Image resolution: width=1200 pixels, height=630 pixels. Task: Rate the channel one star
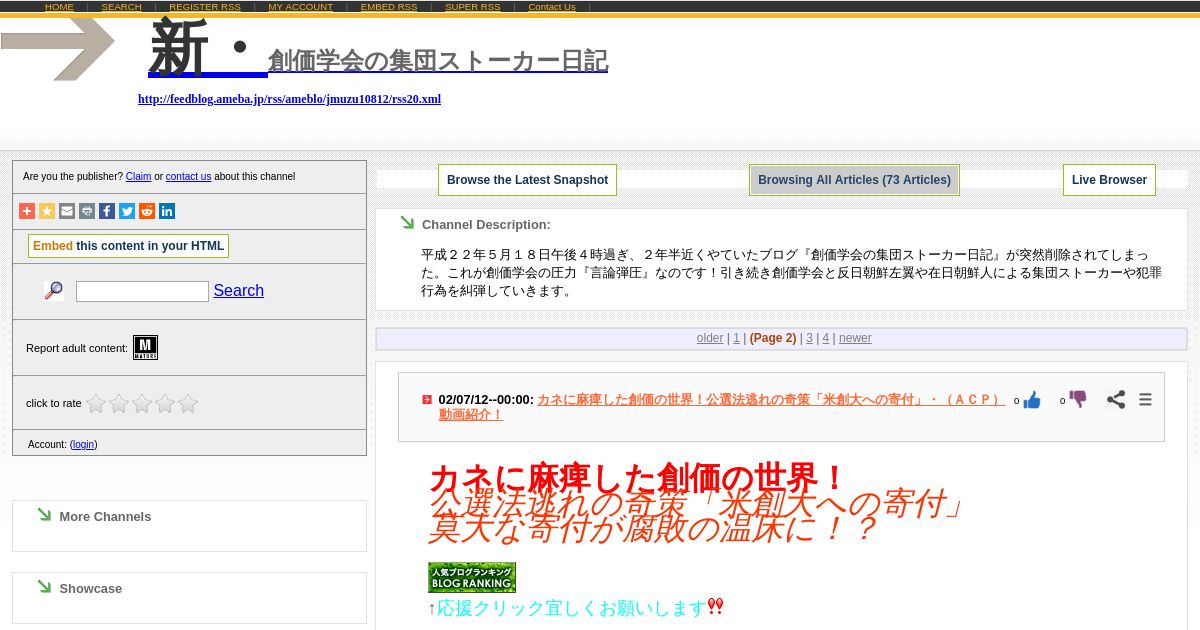point(96,403)
